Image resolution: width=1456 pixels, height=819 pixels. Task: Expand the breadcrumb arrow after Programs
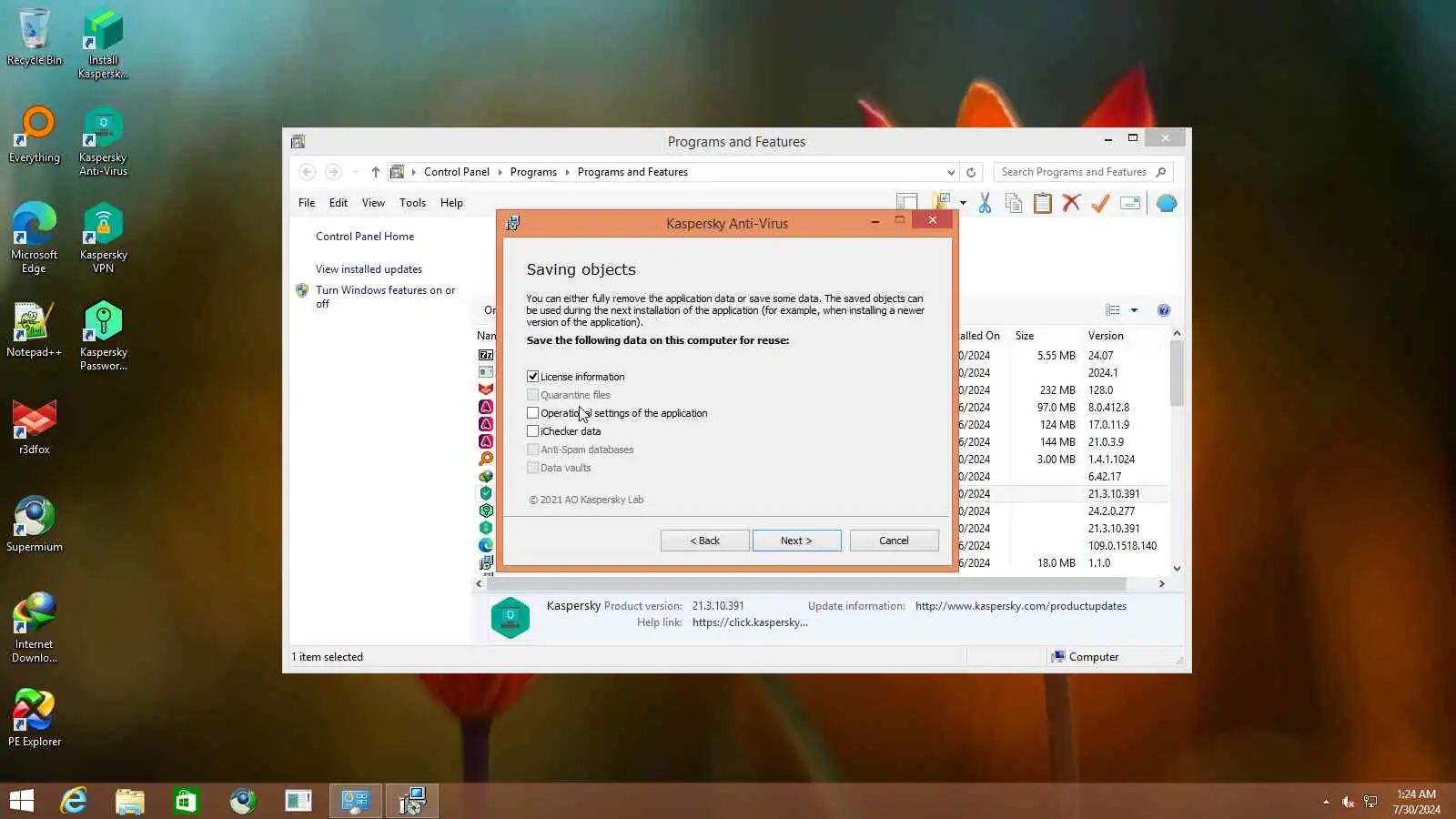click(566, 172)
